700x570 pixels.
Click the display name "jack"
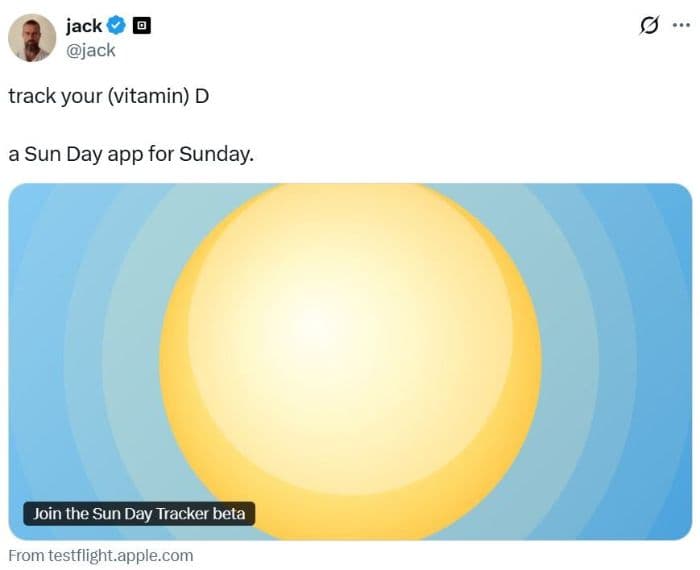(84, 27)
